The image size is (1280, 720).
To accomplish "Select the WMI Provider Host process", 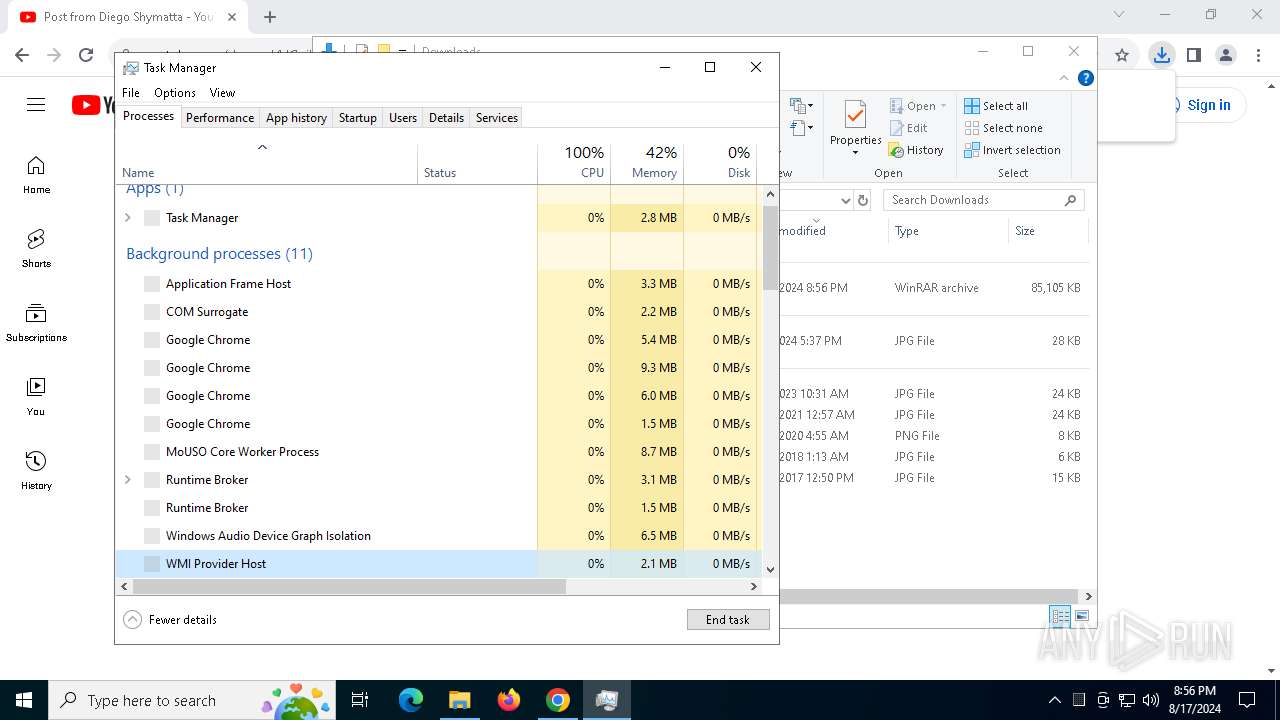I will tap(438, 564).
